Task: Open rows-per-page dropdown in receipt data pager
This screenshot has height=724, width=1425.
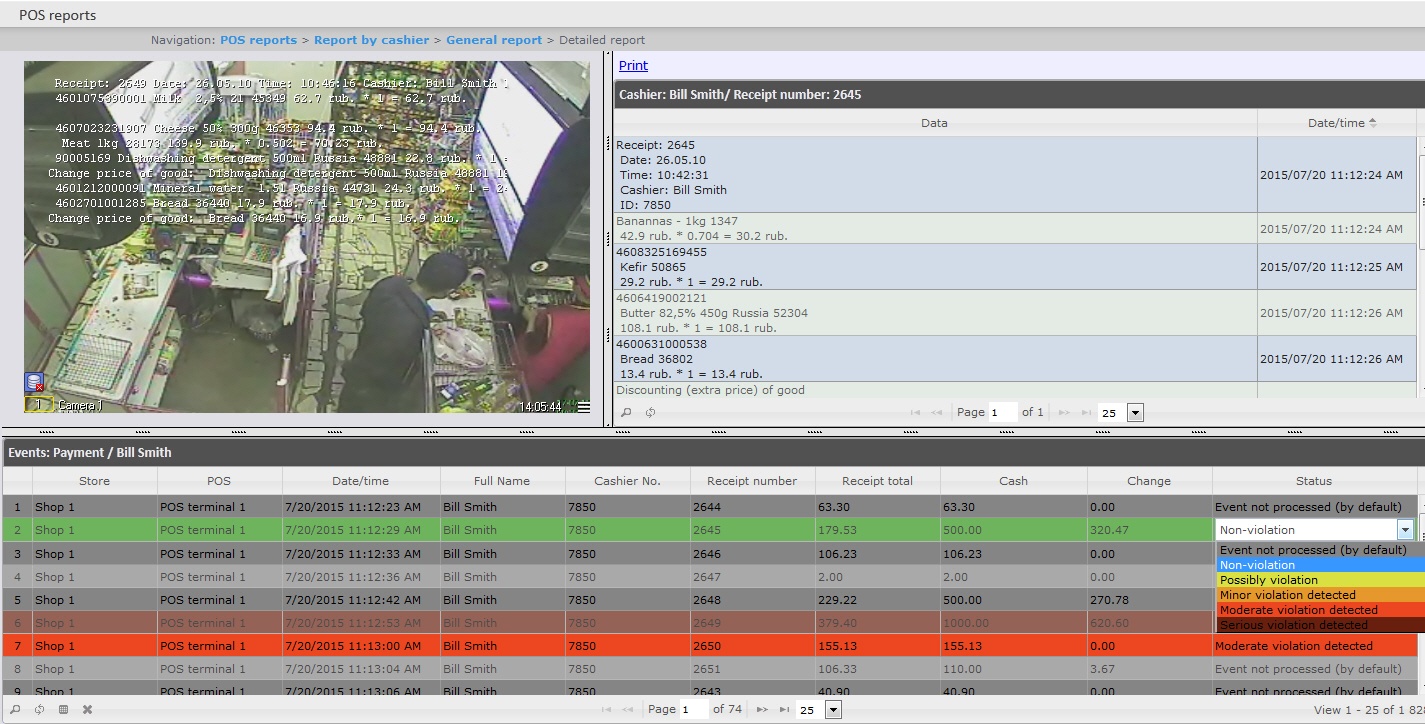Action: tap(1134, 412)
